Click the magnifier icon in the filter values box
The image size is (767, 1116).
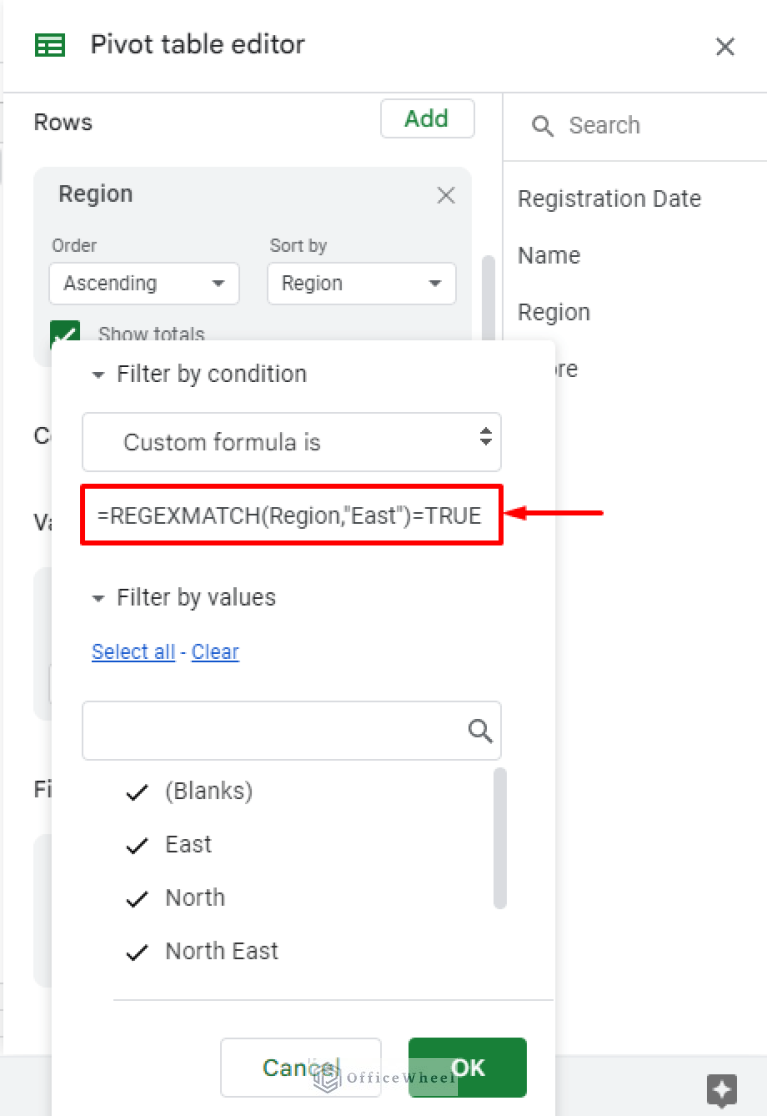[479, 731]
